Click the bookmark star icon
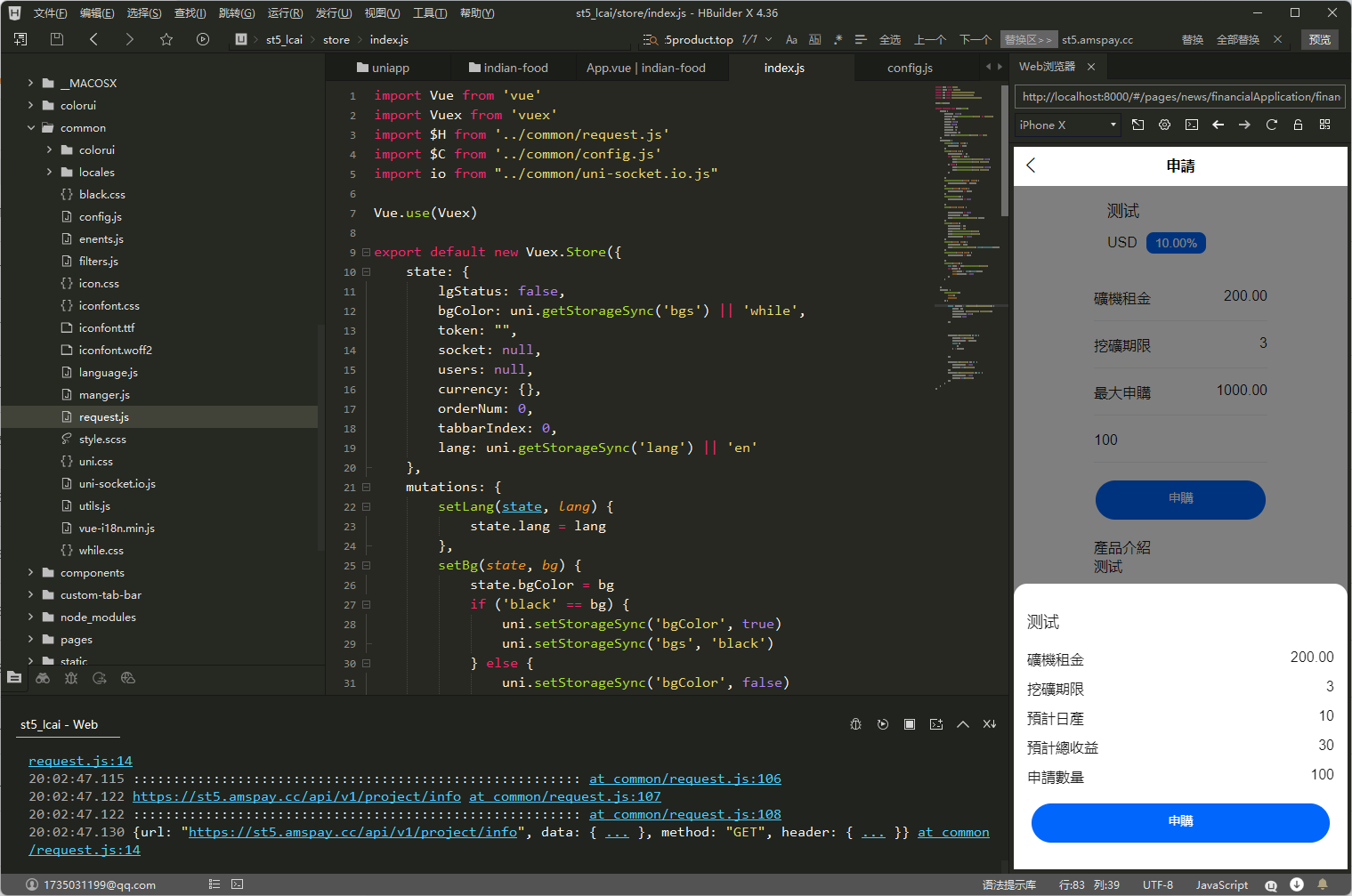 pos(166,39)
